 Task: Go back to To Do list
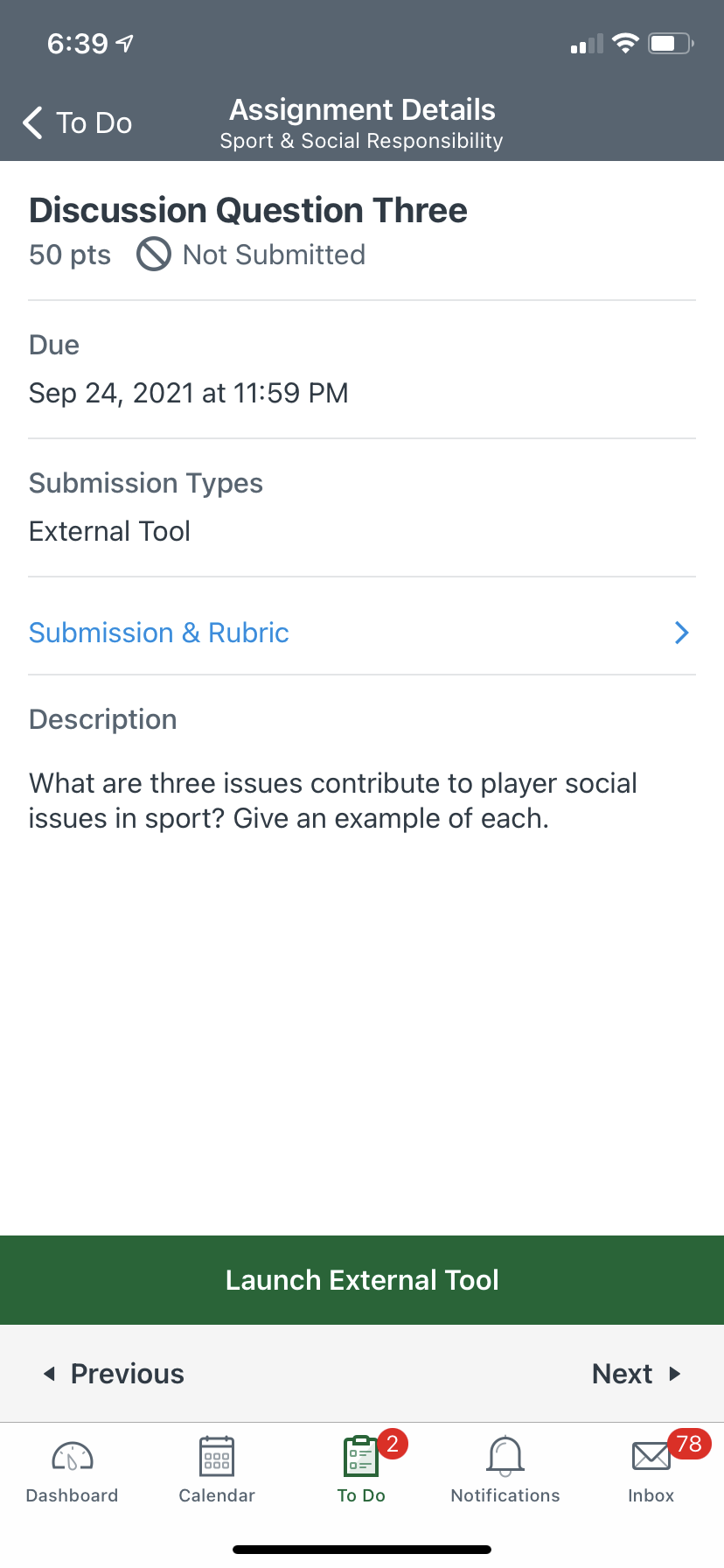tap(94, 123)
